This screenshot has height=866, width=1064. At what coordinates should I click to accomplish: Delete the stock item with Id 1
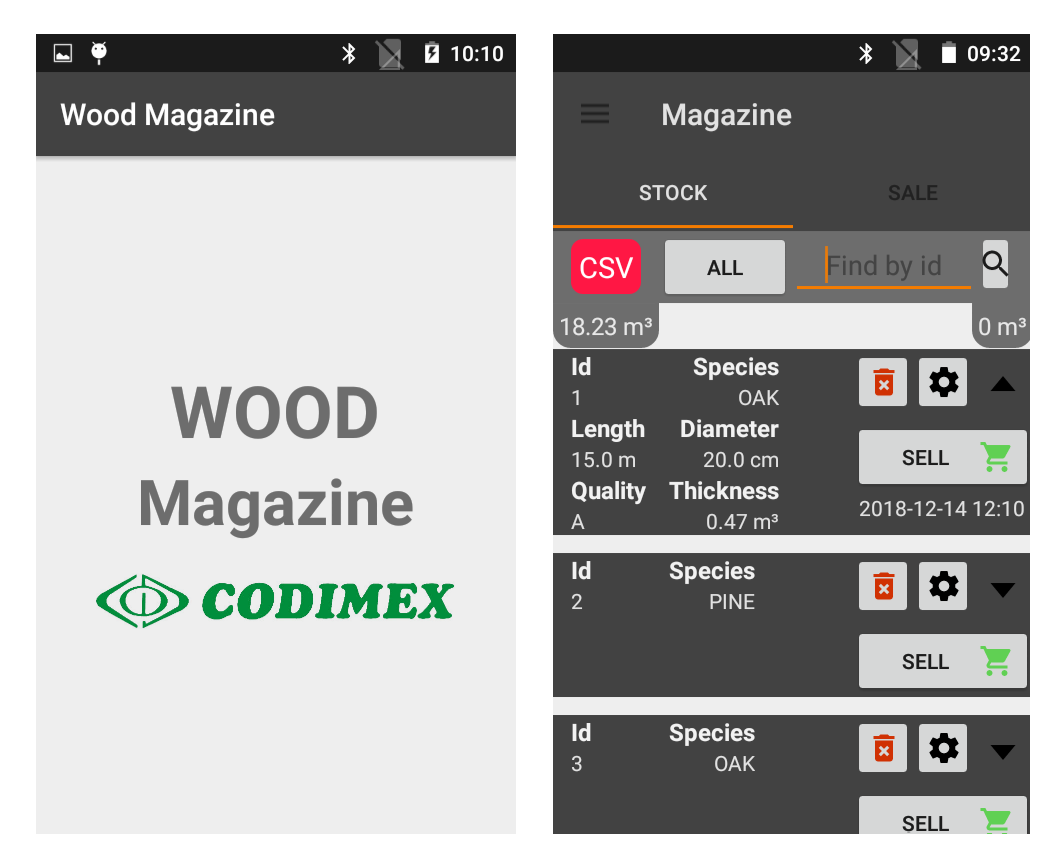pyautogui.click(x=883, y=382)
